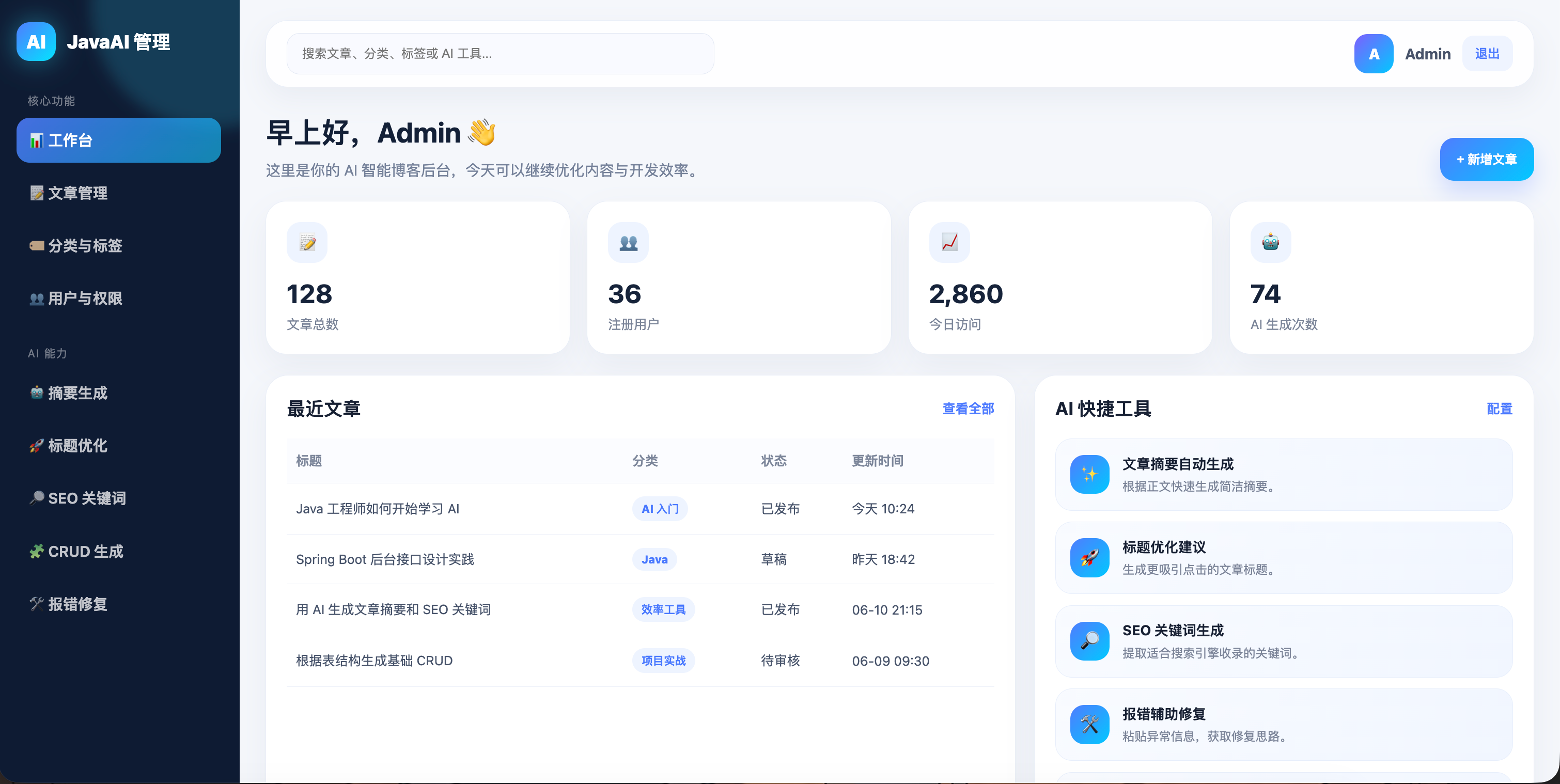
Task: Click the chart icon beside 工作台
Action: [37, 140]
